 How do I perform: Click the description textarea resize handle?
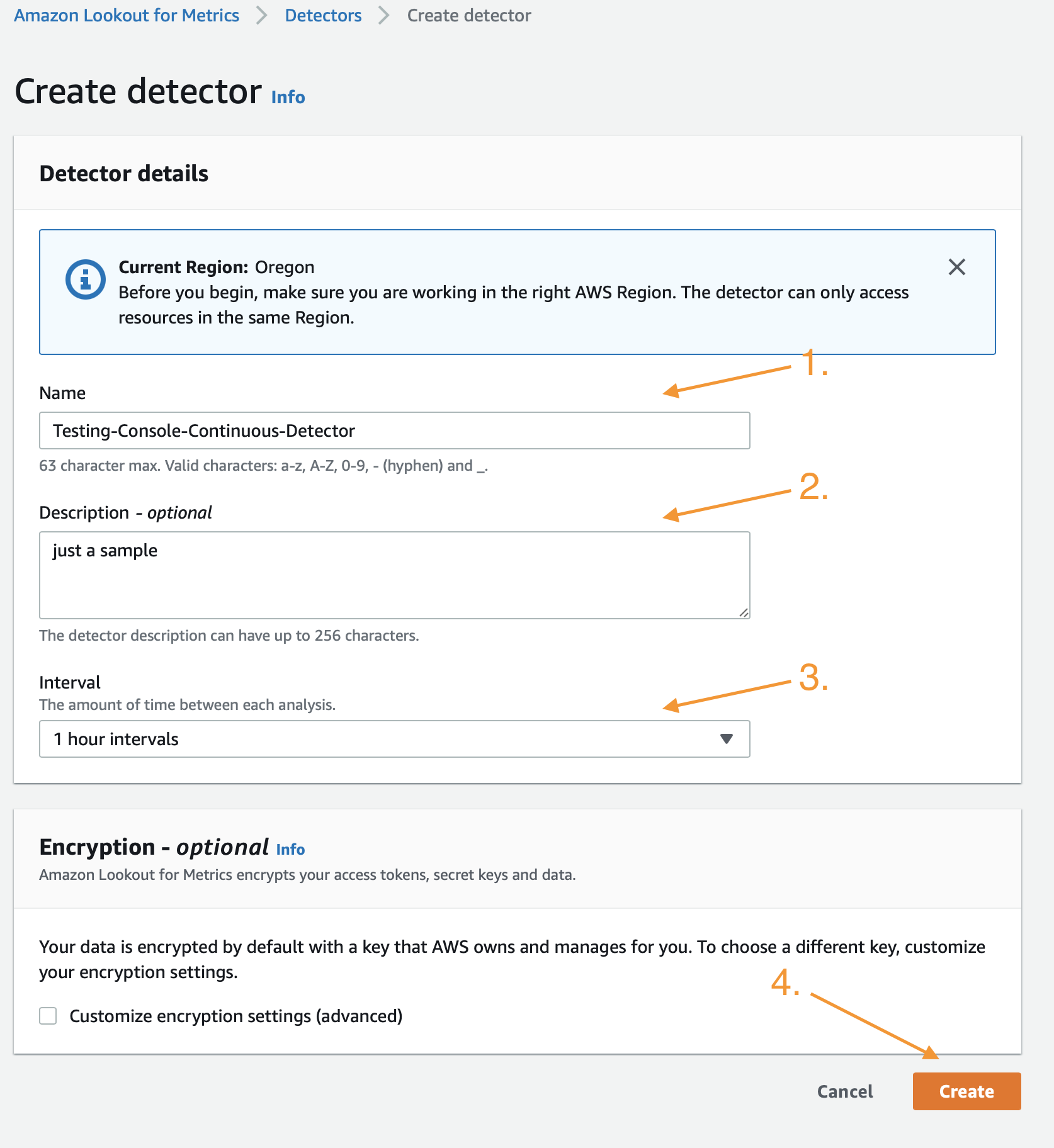[x=744, y=612]
